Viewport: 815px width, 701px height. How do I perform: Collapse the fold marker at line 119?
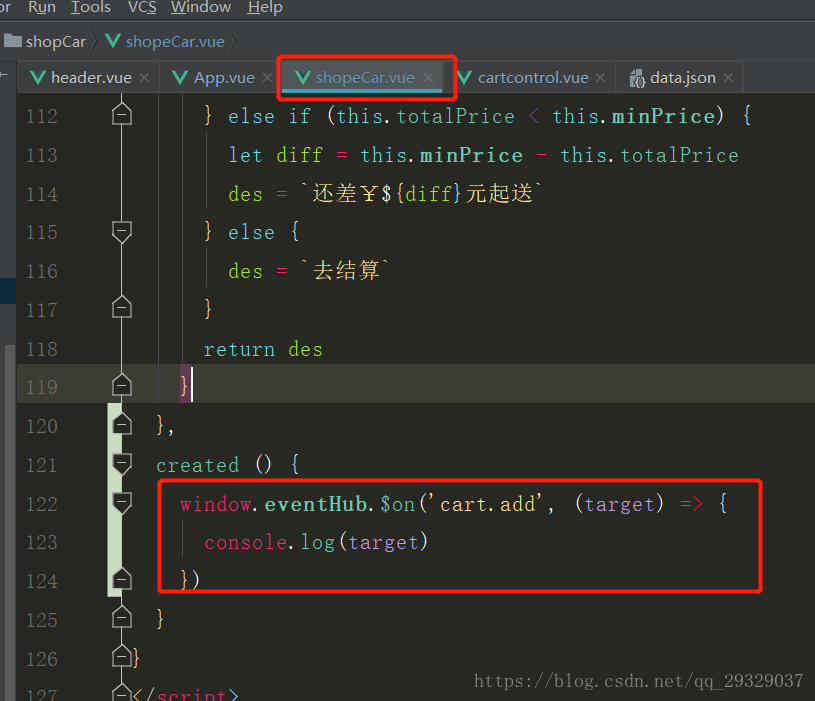[122, 385]
